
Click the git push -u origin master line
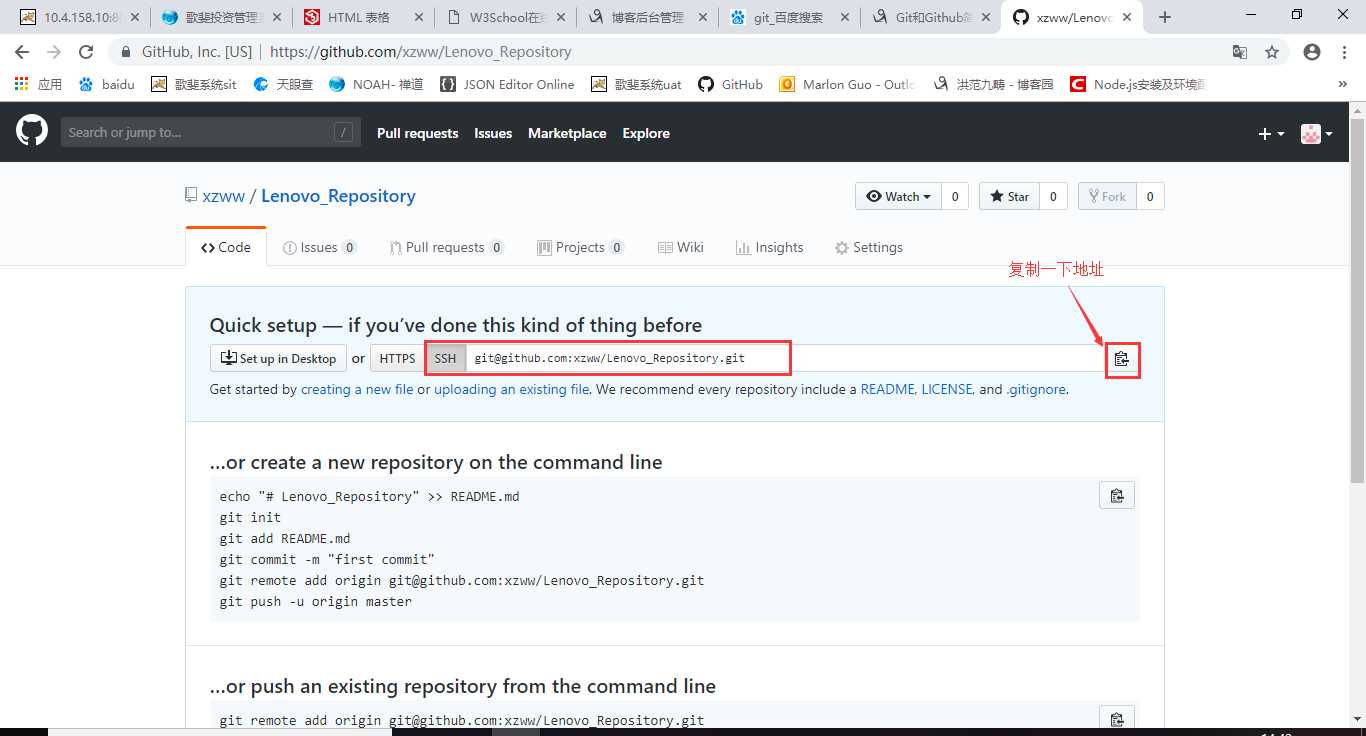316,601
